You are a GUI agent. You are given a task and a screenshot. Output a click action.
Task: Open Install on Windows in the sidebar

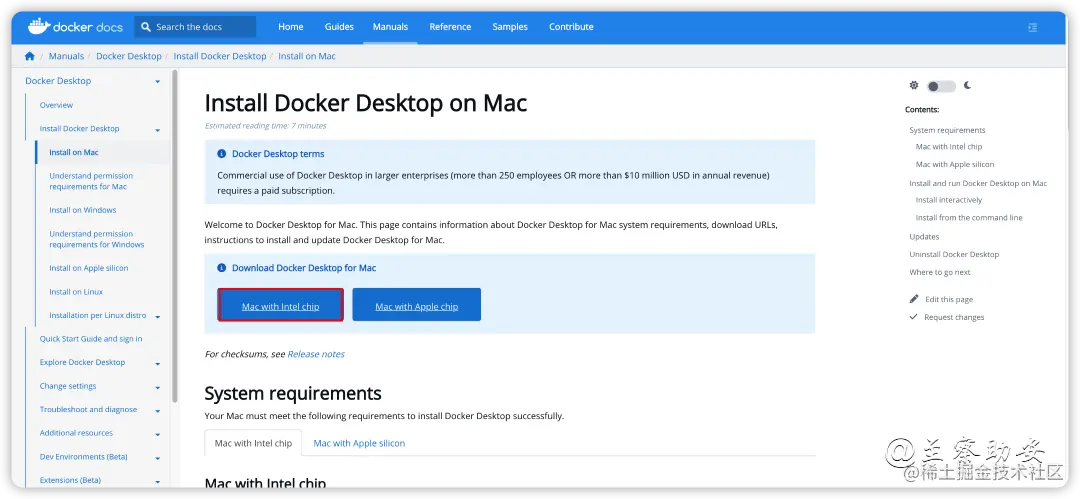[83, 210]
